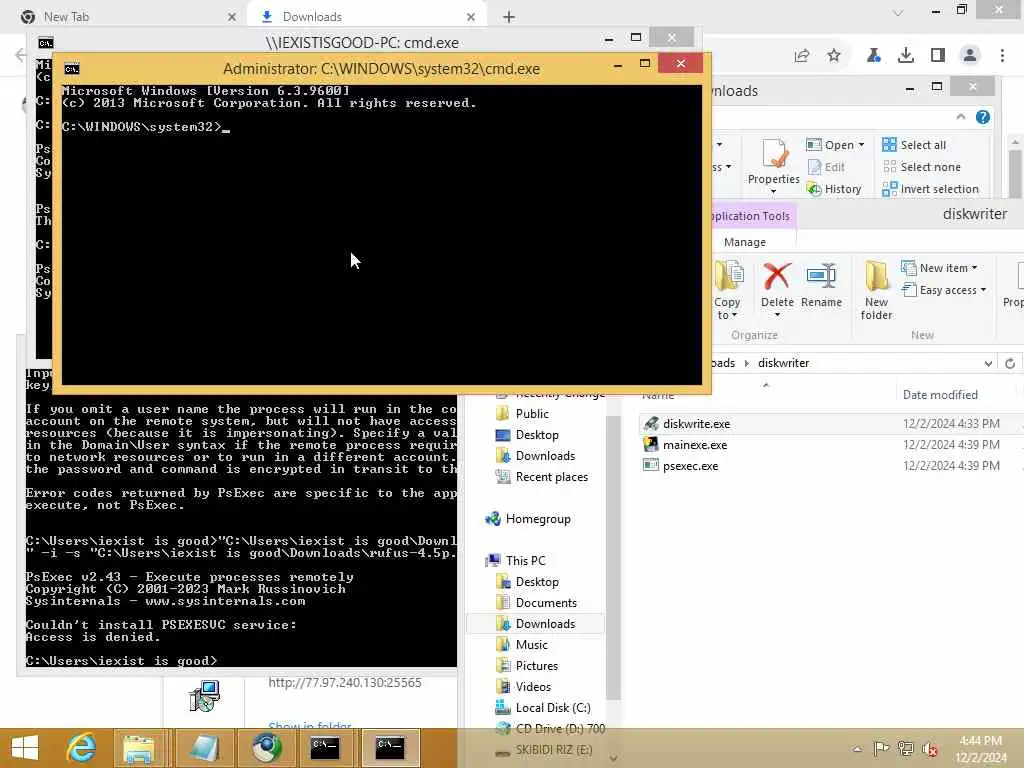Expand the Open dropdown in ribbon
Viewport: 1024px width, 768px height.
pos(861,145)
